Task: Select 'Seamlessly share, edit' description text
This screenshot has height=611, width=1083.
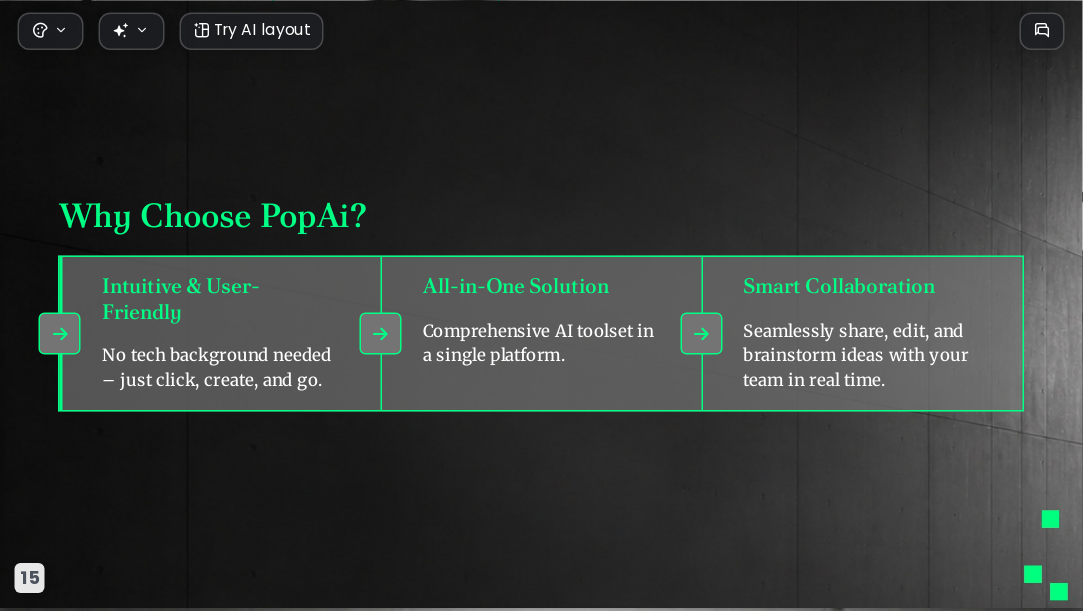Action: 855,356
